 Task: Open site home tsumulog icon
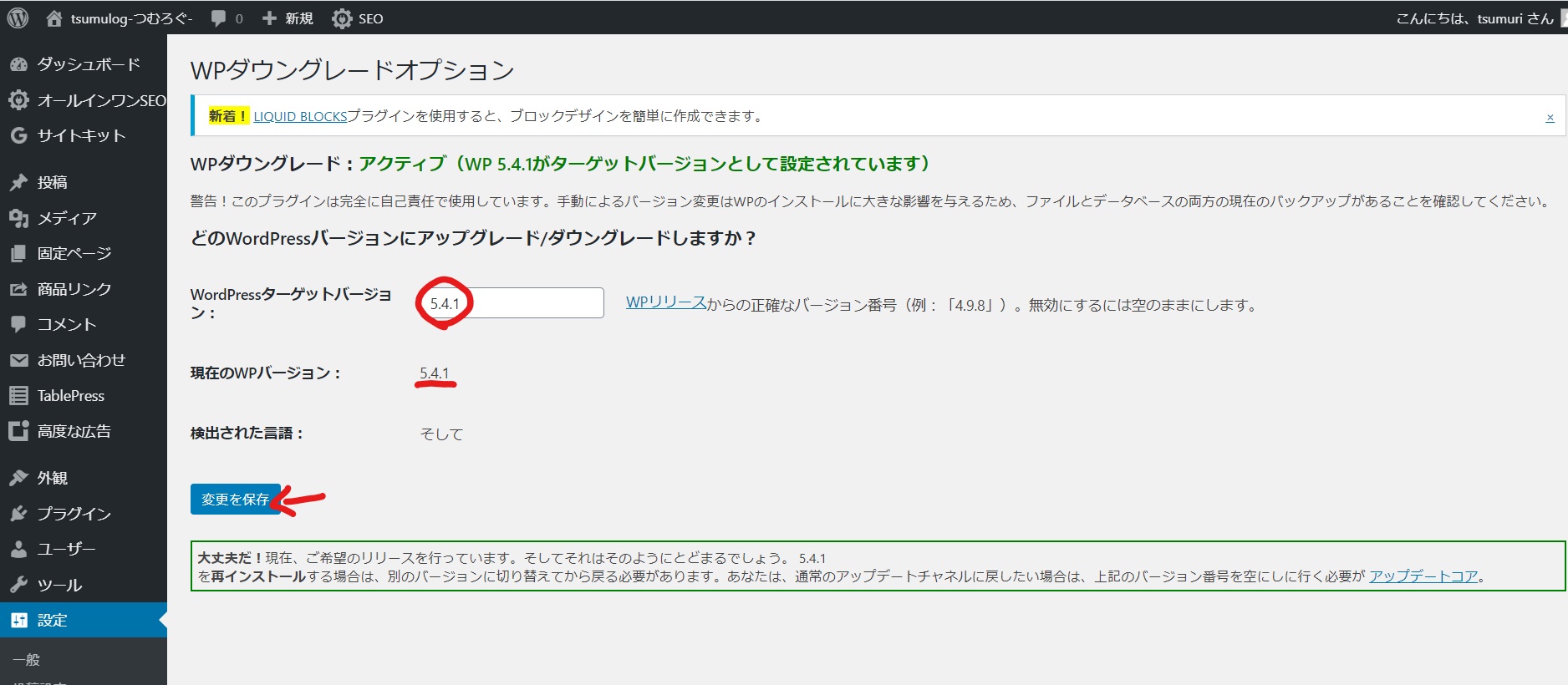[54, 18]
